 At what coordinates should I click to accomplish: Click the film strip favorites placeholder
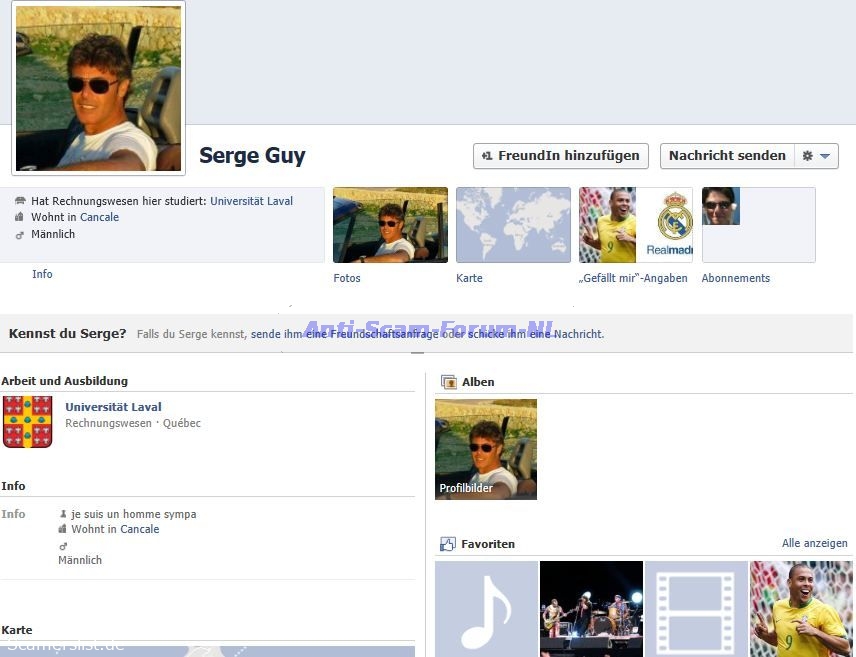696,608
